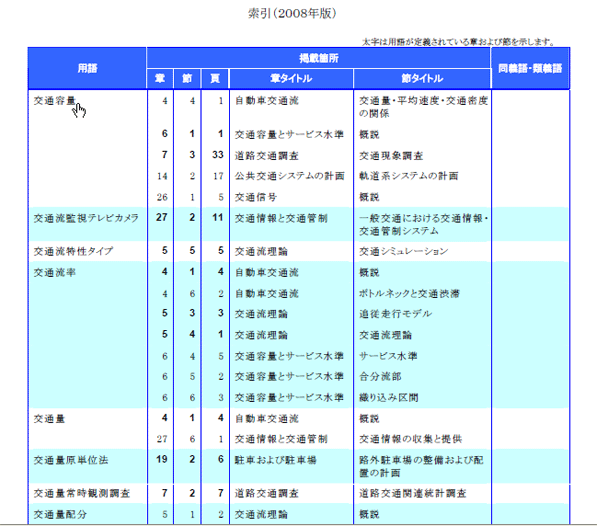Click page number 17 cell
The image size is (597, 526).
218,176
